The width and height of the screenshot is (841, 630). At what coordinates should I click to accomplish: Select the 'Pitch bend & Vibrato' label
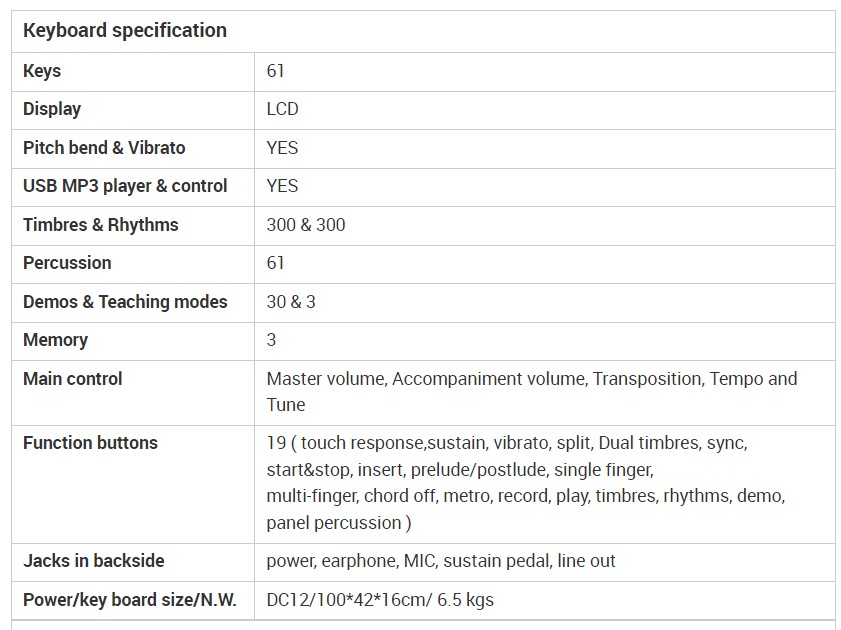(x=104, y=147)
